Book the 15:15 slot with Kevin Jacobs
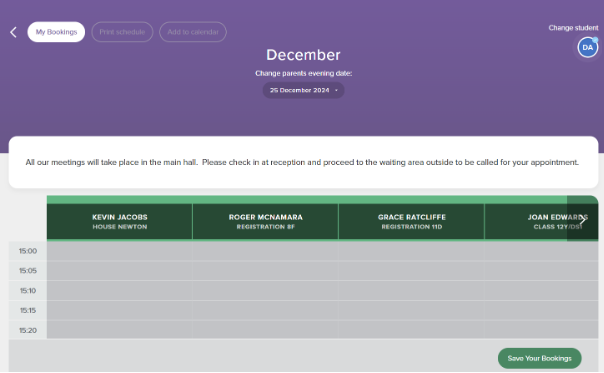Screen dimensions: 604x373 pos(119,311)
